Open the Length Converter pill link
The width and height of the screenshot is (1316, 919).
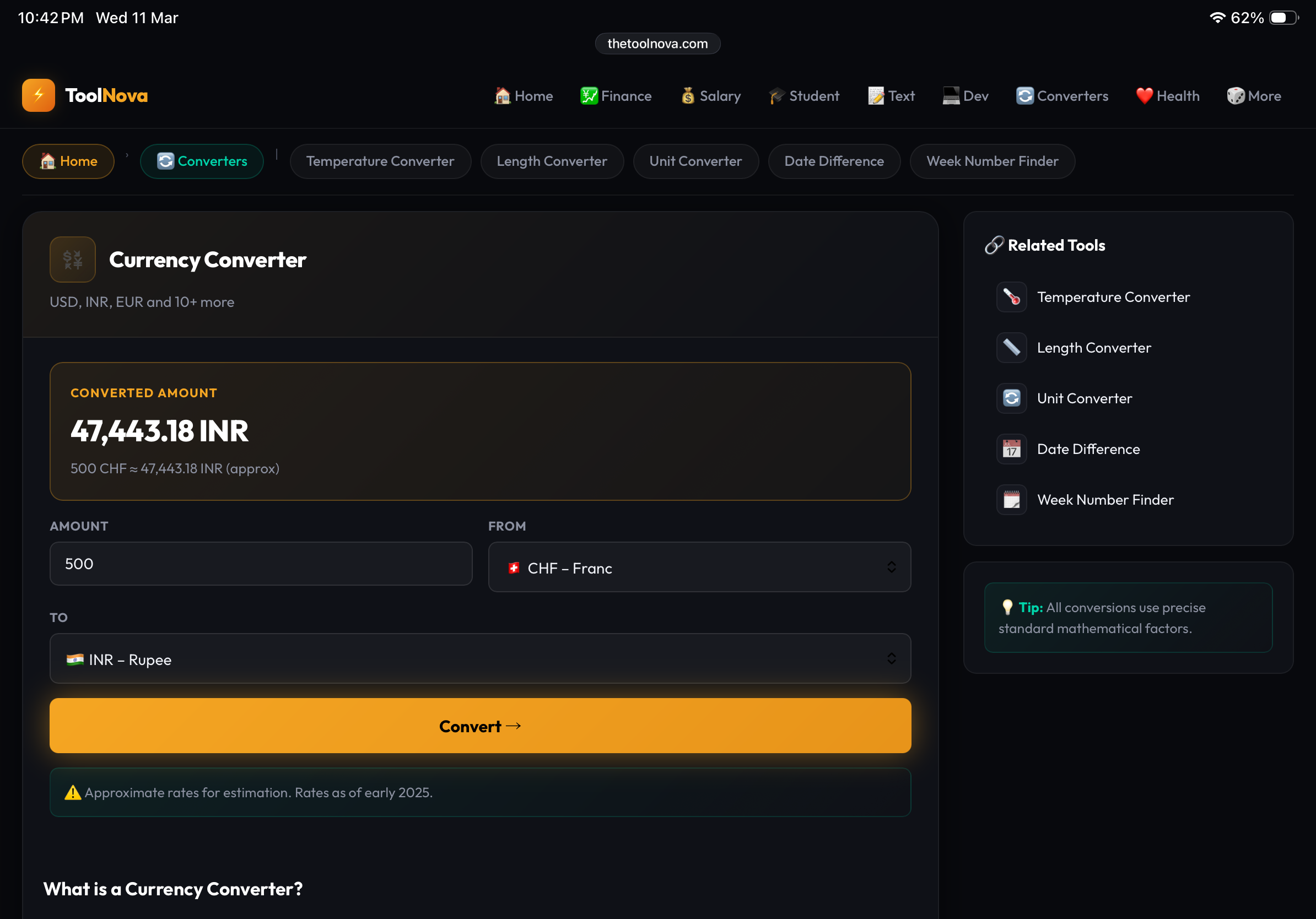click(552, 161)
